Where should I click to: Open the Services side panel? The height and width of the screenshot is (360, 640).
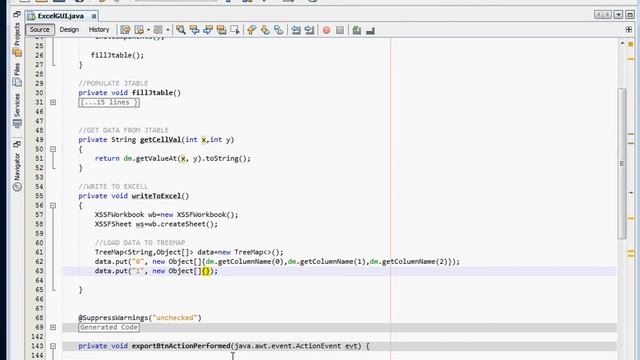17,111
